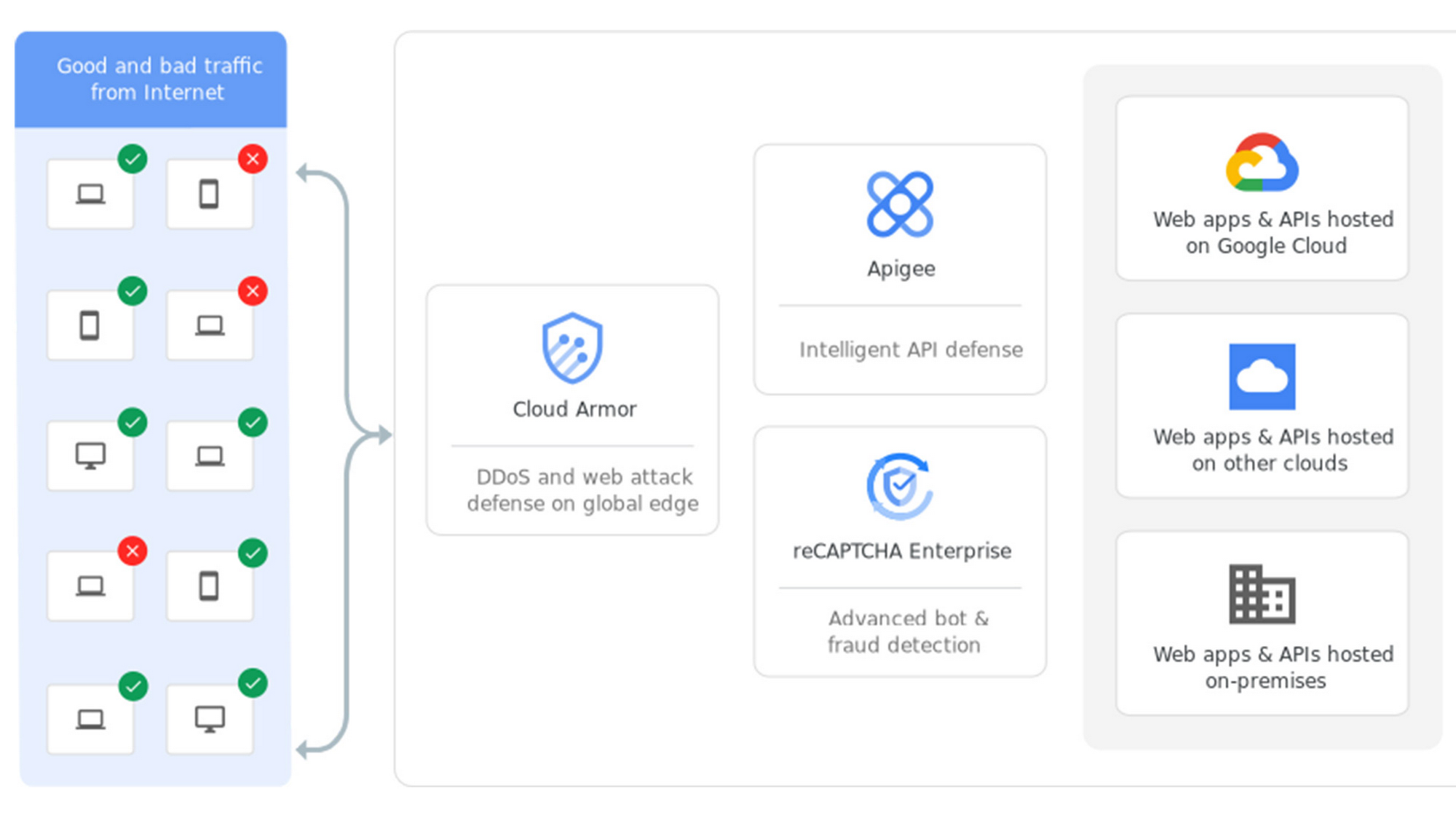Select the third-row laptop device
The width and height of the screenshot is (1456, 828).
click(210, 455)
